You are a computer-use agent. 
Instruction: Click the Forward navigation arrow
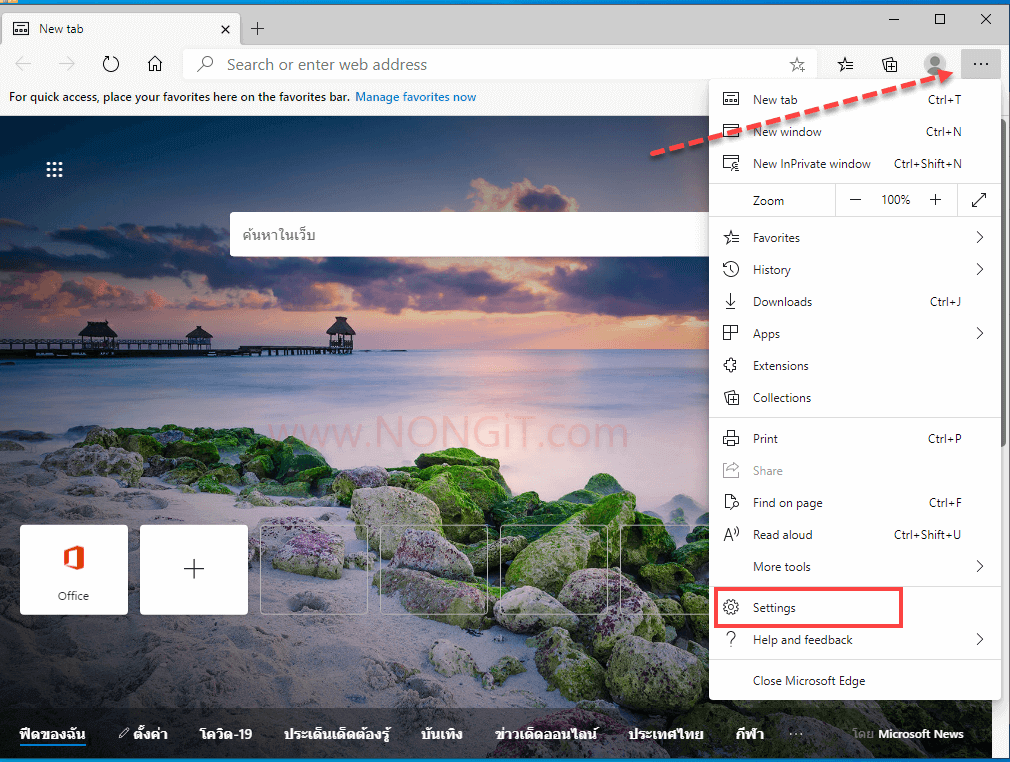(67, 64)
